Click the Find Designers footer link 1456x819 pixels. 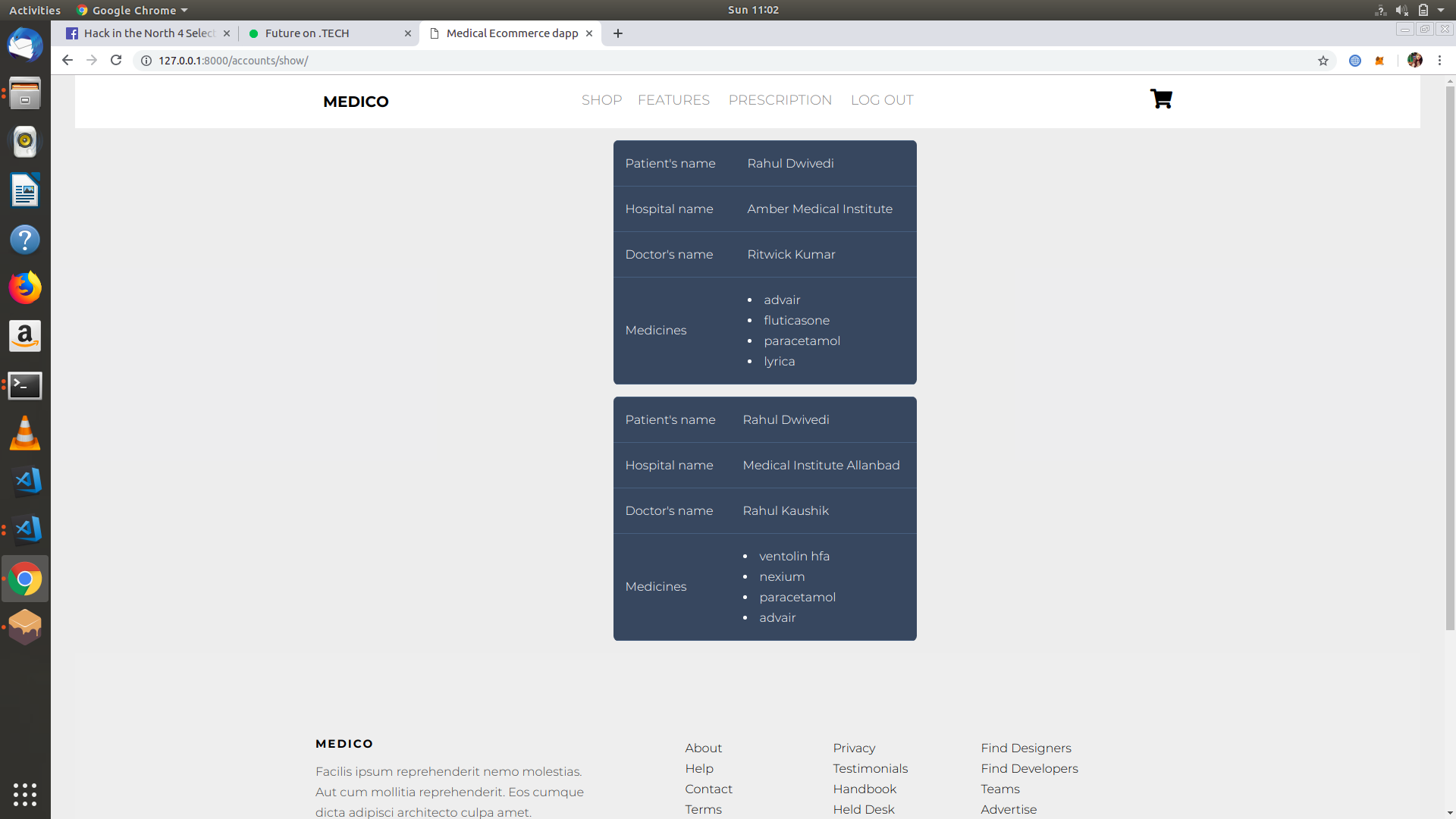(x=1025, y=748)
